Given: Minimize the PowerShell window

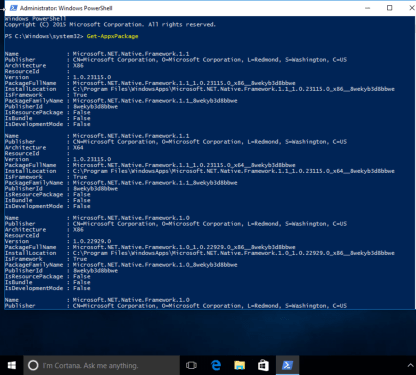Looking at the screenshot, I should tap(367, 8).
